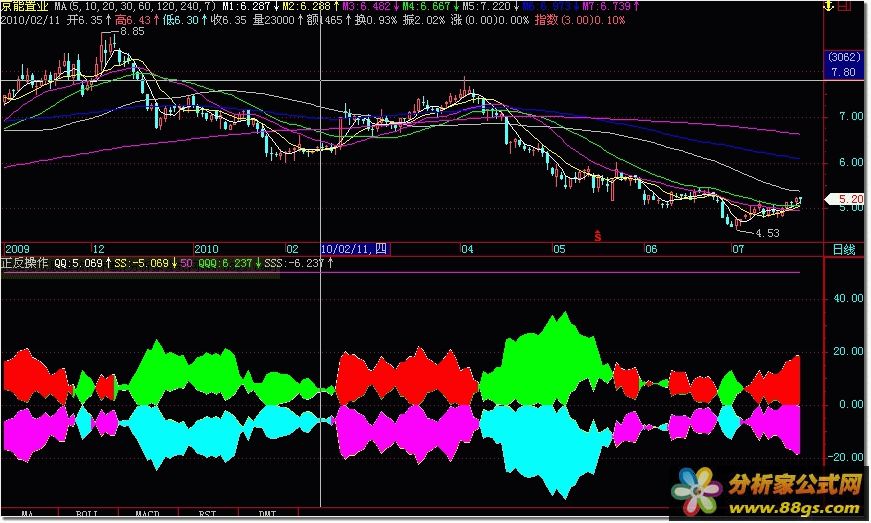Image resolution: width=871 pixels, height=523 pixels.
Task: Click the 正反操作 indicator name
Action: click(x=25, y=263)
